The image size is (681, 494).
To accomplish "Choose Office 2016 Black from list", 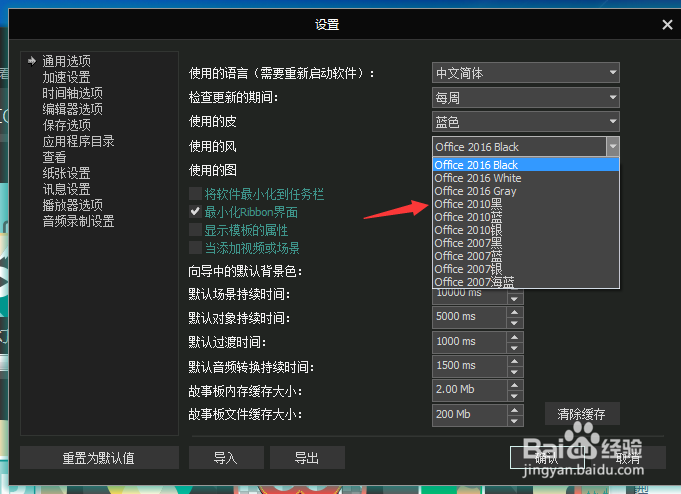I will click(526, 165).
